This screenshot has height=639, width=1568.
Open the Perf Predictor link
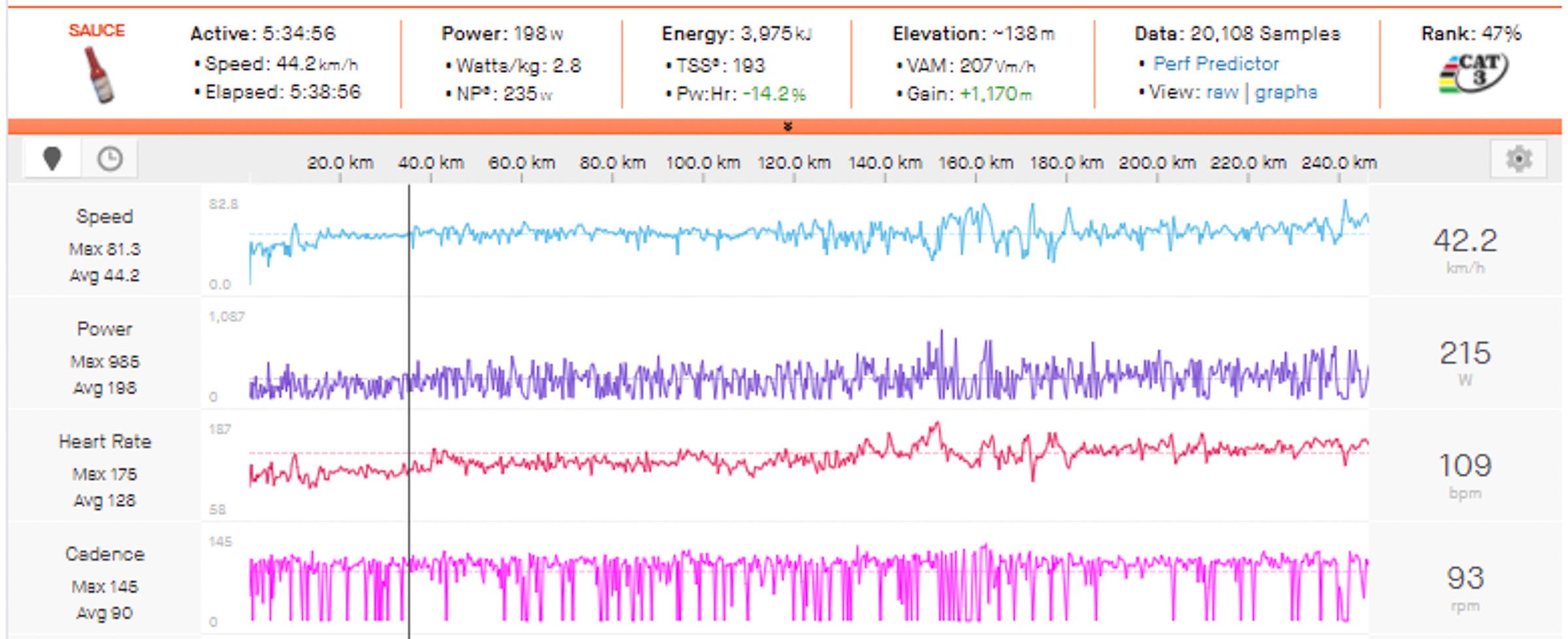click(1215, 64)
